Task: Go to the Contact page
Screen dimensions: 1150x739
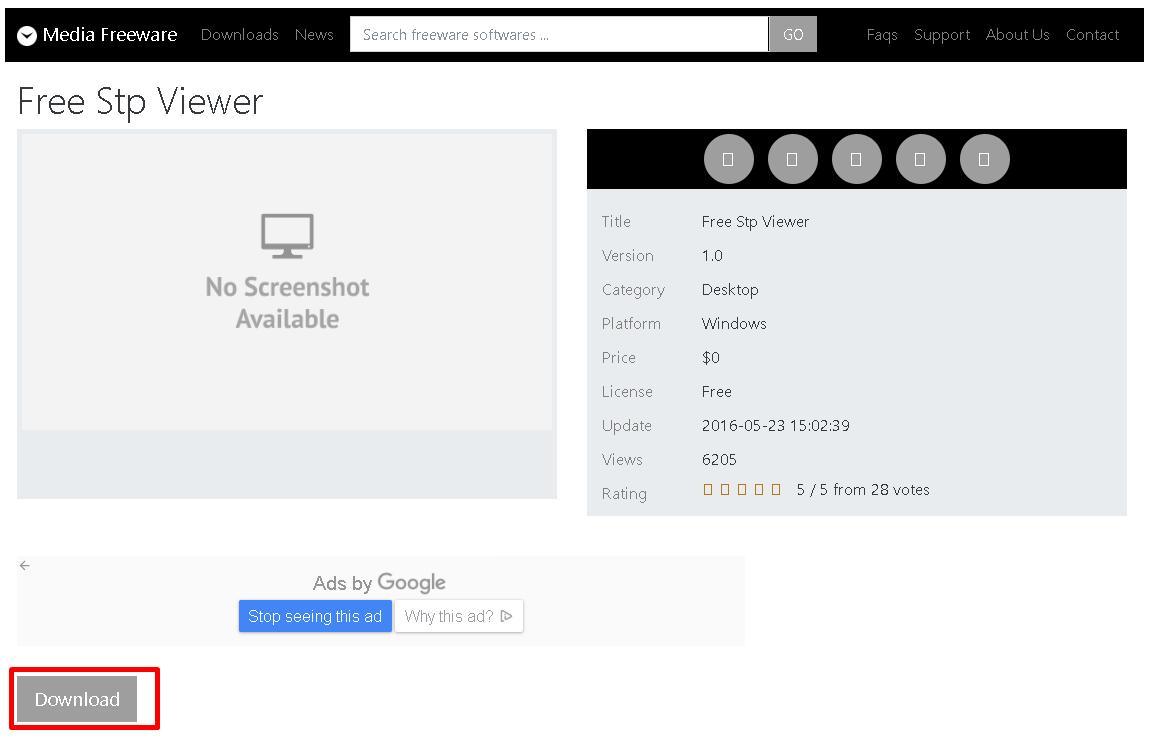Action: click(1092, 35)
